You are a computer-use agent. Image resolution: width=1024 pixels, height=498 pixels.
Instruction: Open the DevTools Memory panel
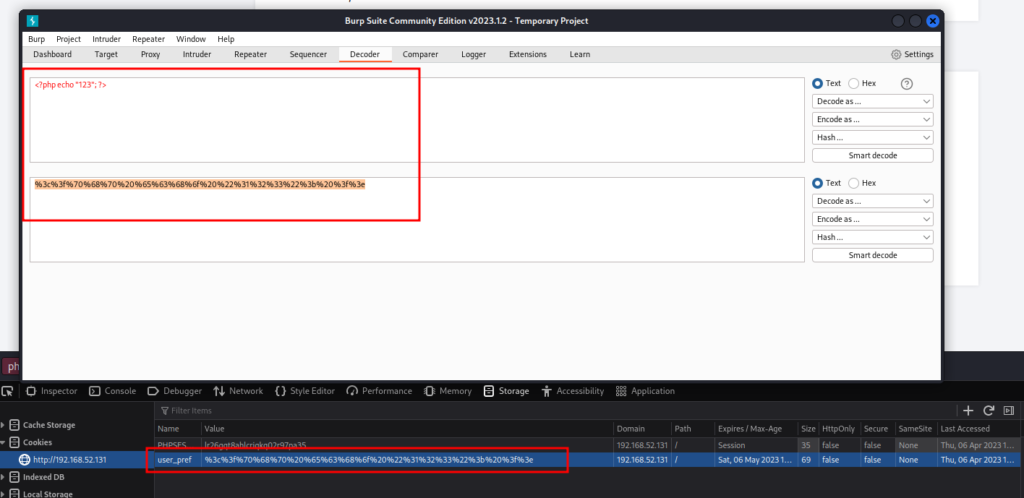447,391
